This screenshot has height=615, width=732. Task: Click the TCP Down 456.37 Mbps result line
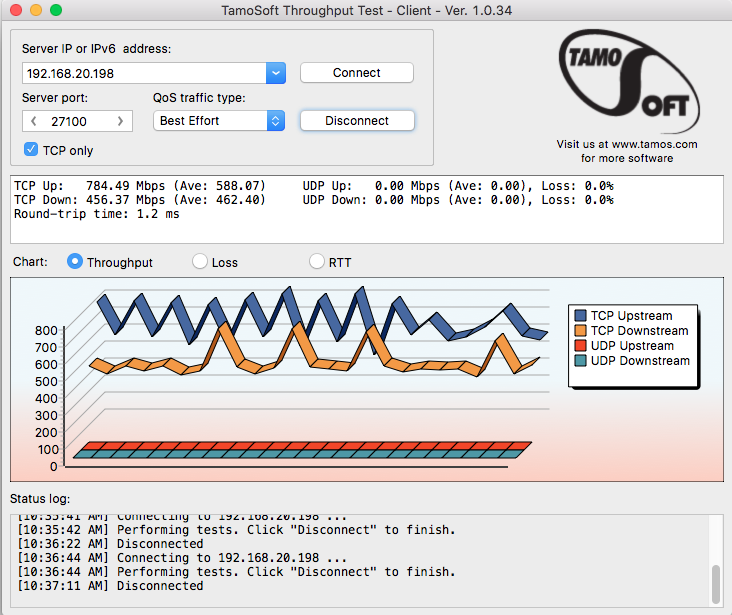140,200
